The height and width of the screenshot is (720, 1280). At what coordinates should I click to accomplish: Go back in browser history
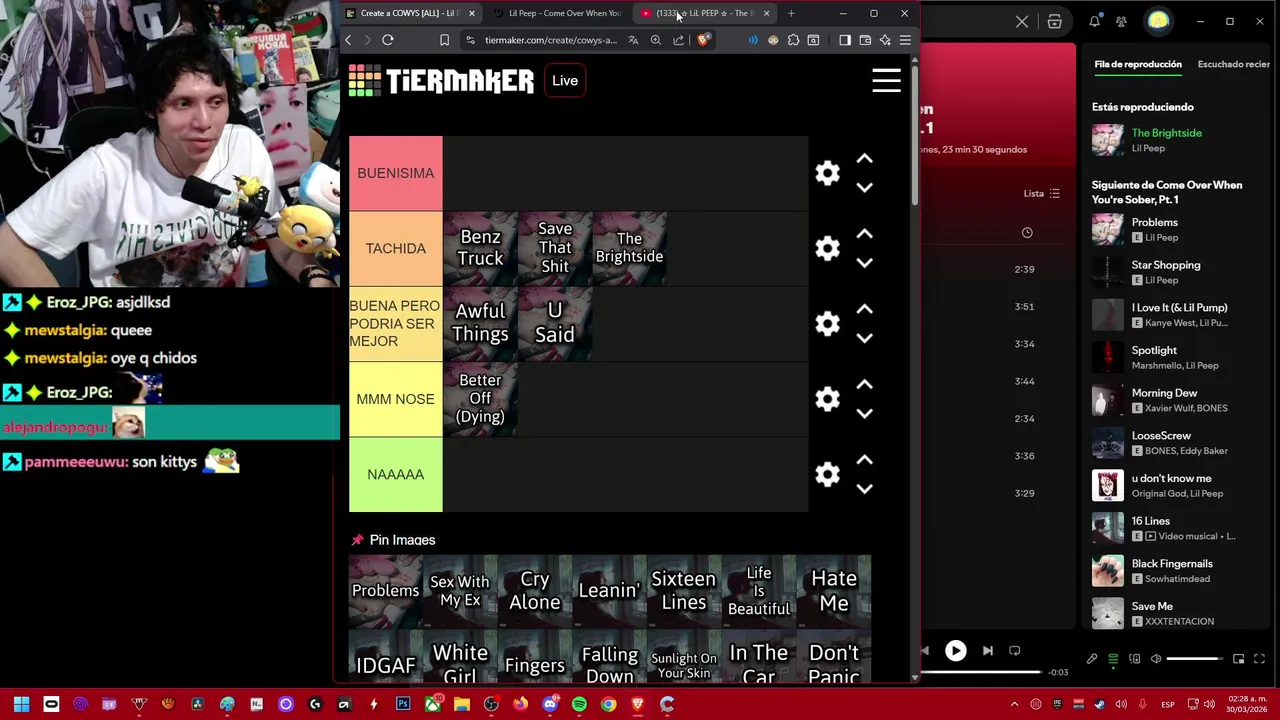[x=348, y=40]
